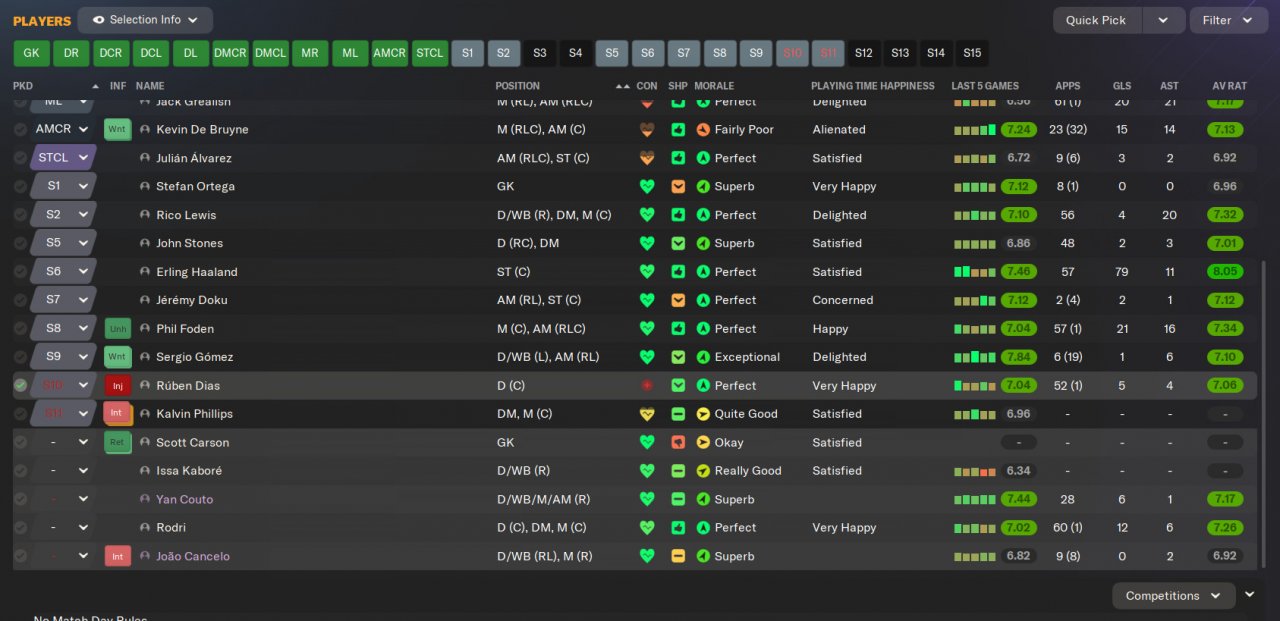This screenshot has height=621, width=1280.
Task: Click the player profile icon for Erling Haaland
Action: click(145, 272)
